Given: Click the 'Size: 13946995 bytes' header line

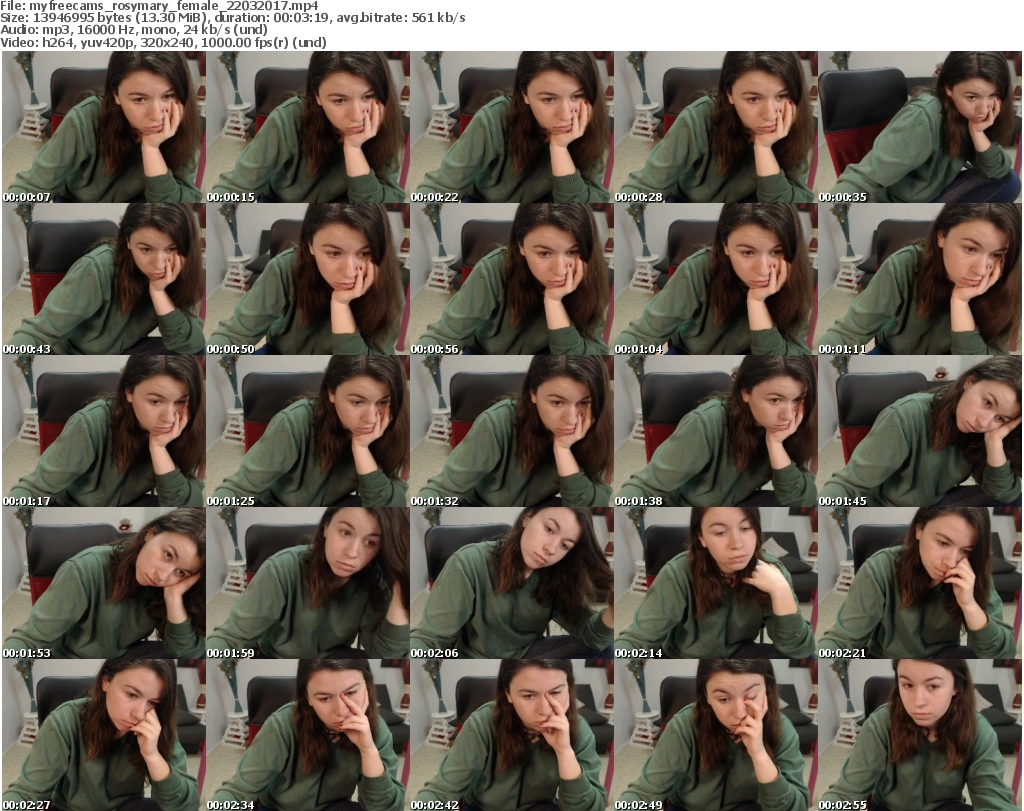Looking at the screenshot, I should click(232, 18).
